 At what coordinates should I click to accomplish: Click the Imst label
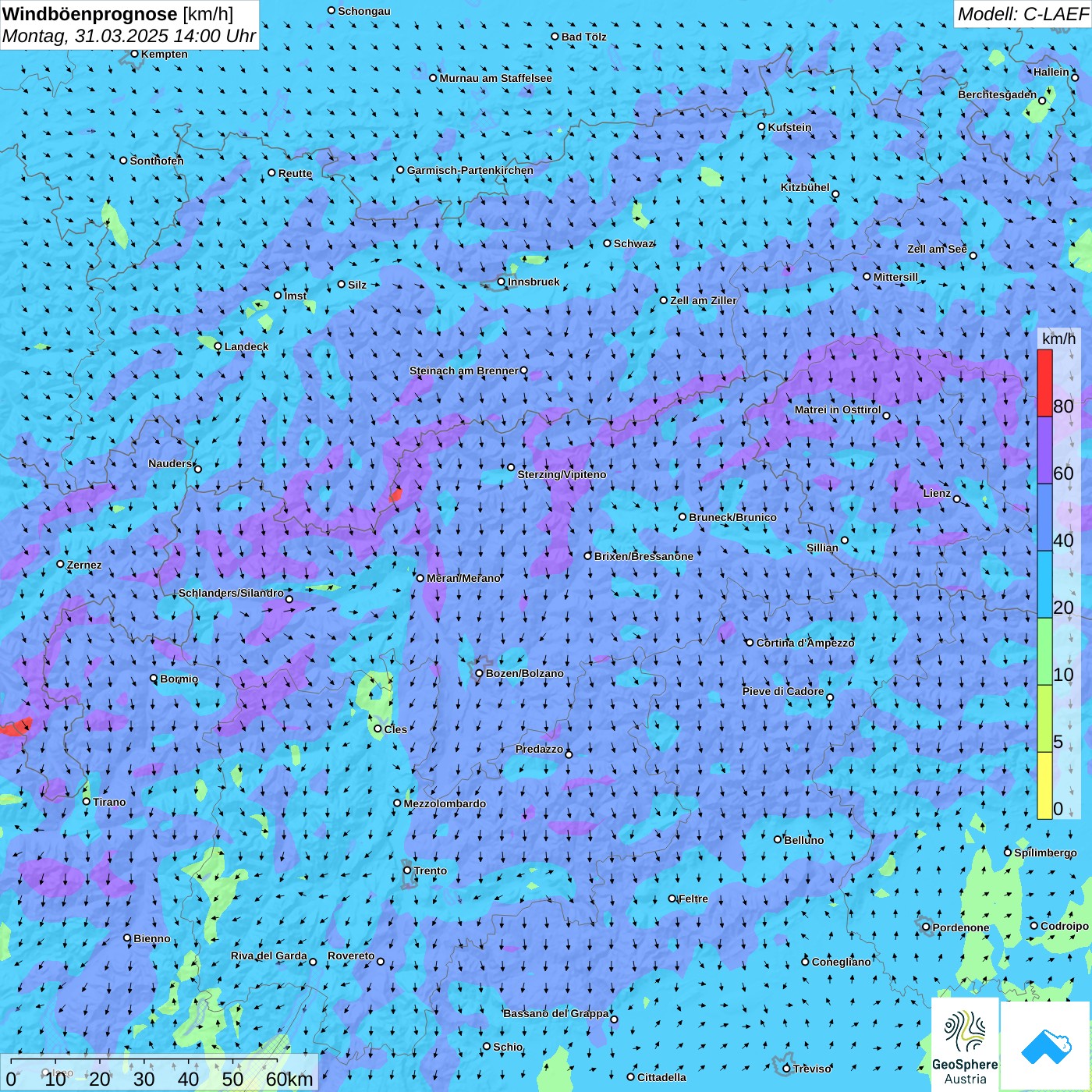click(295, 296)
